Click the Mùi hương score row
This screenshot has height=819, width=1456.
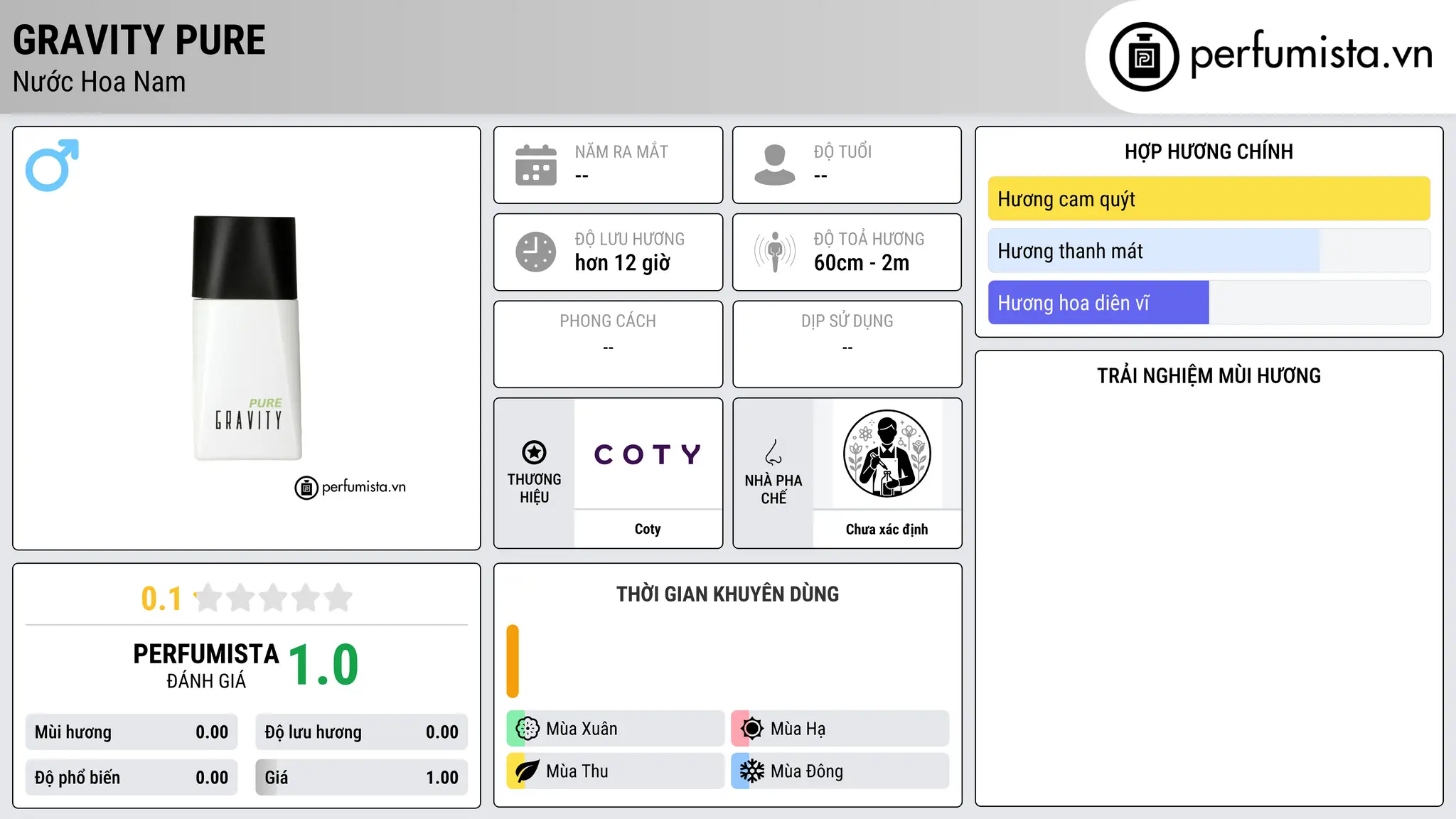pyautogui.click(x=132, y=732)
